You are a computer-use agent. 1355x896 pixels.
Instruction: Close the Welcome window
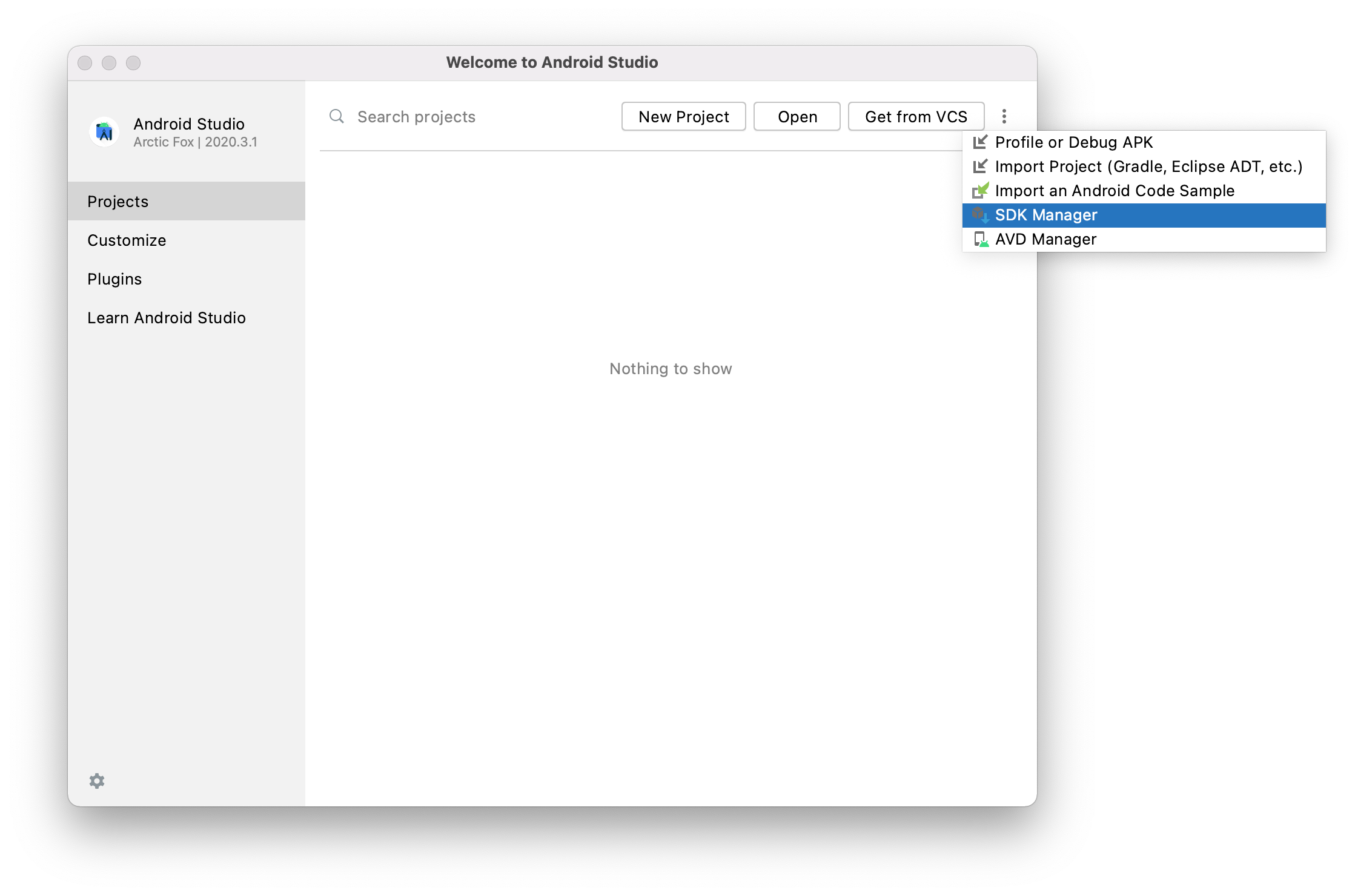pyautogui.click(x=85, y=63)
